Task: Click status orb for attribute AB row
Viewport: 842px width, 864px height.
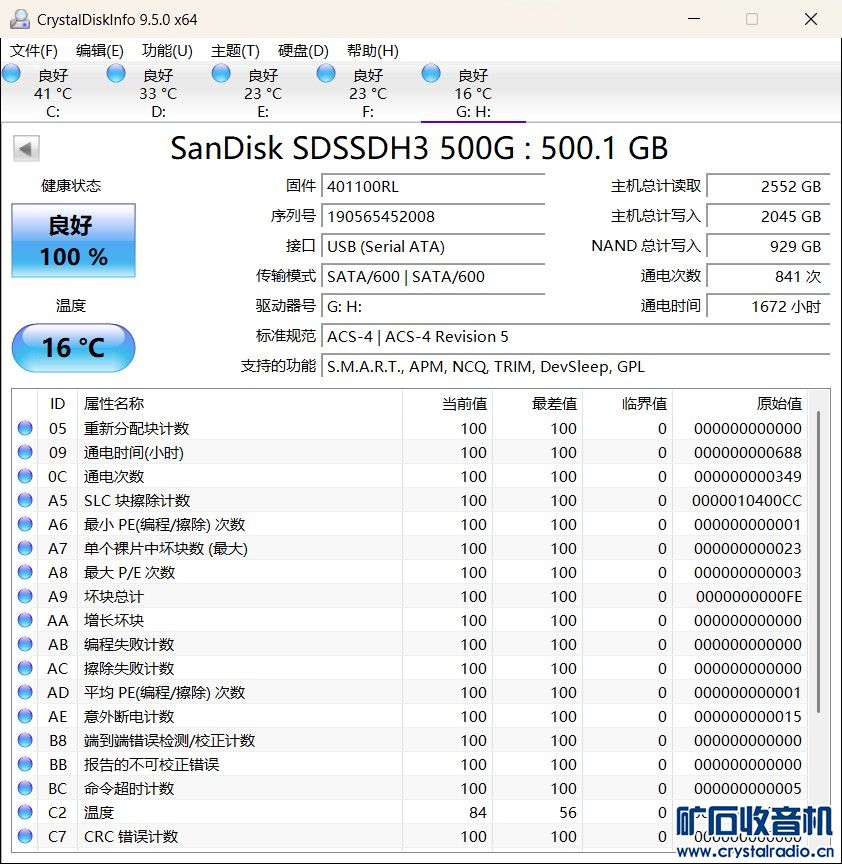Action: 25,644
